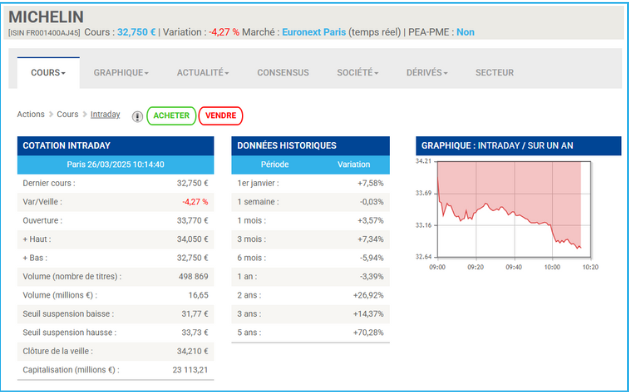This screenshot has height=392, width=629.
Task: Select the volume value 498 869
Action: 193,276
